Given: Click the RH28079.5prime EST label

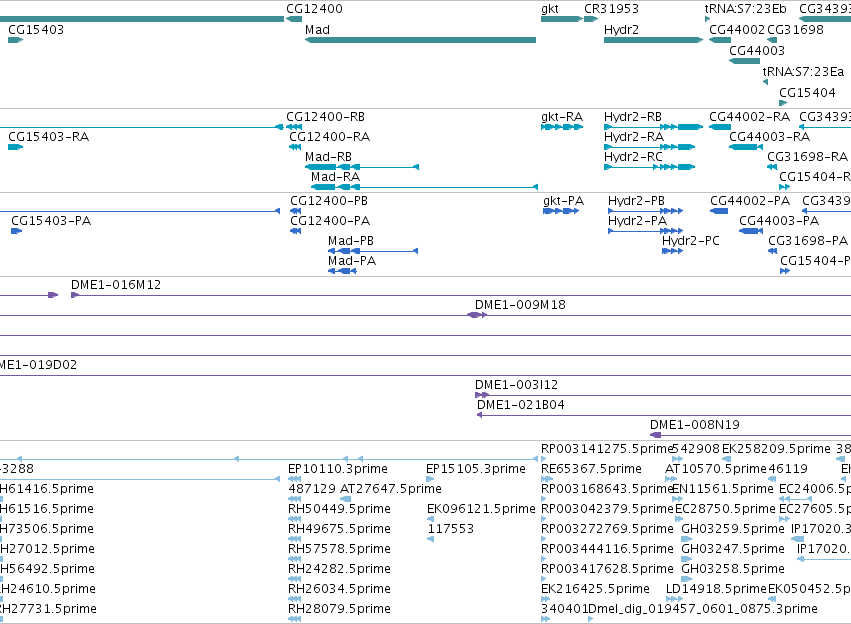Looking at the screenshot, I should [x=339, y=609].
